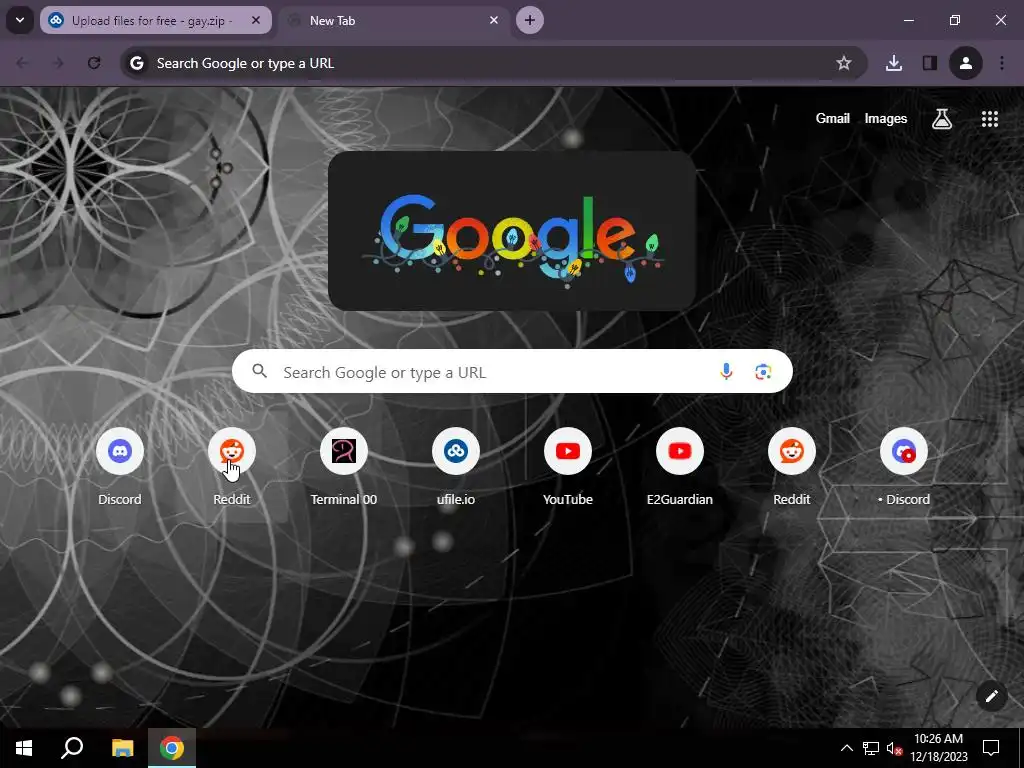Focus the address bar URL field
Viewport: 1024px width, 768px height.
[x=493, y=63]
